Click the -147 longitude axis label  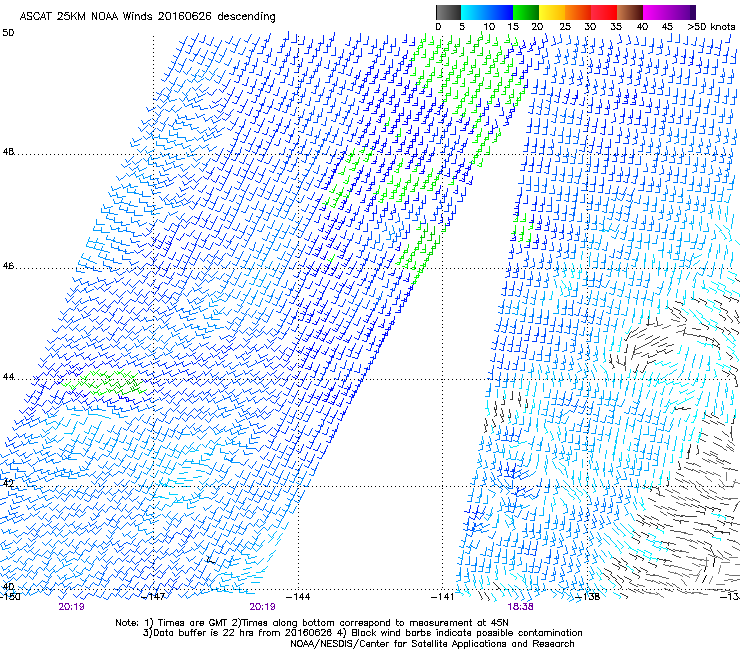point(154,597)
